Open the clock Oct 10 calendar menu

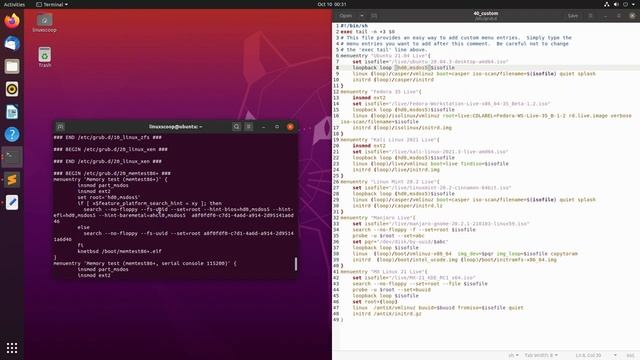point(332,4)
